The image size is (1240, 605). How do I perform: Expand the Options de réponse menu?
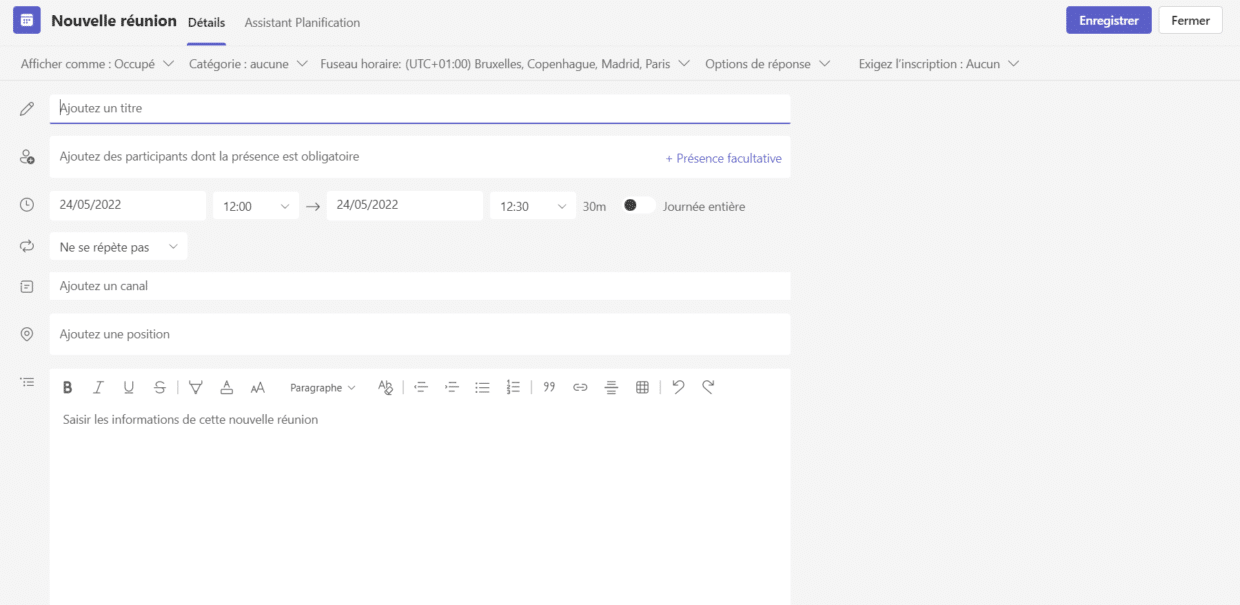[767, 64]
